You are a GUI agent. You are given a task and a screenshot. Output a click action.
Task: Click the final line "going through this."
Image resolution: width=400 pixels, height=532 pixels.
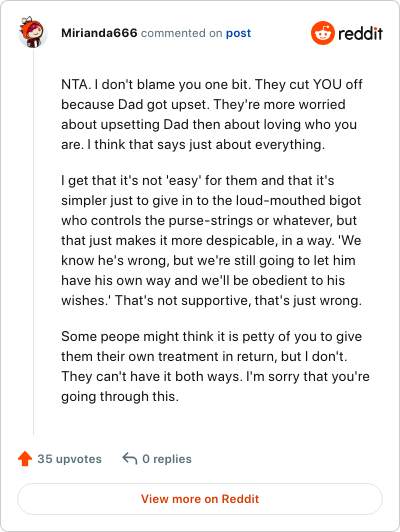120,396
